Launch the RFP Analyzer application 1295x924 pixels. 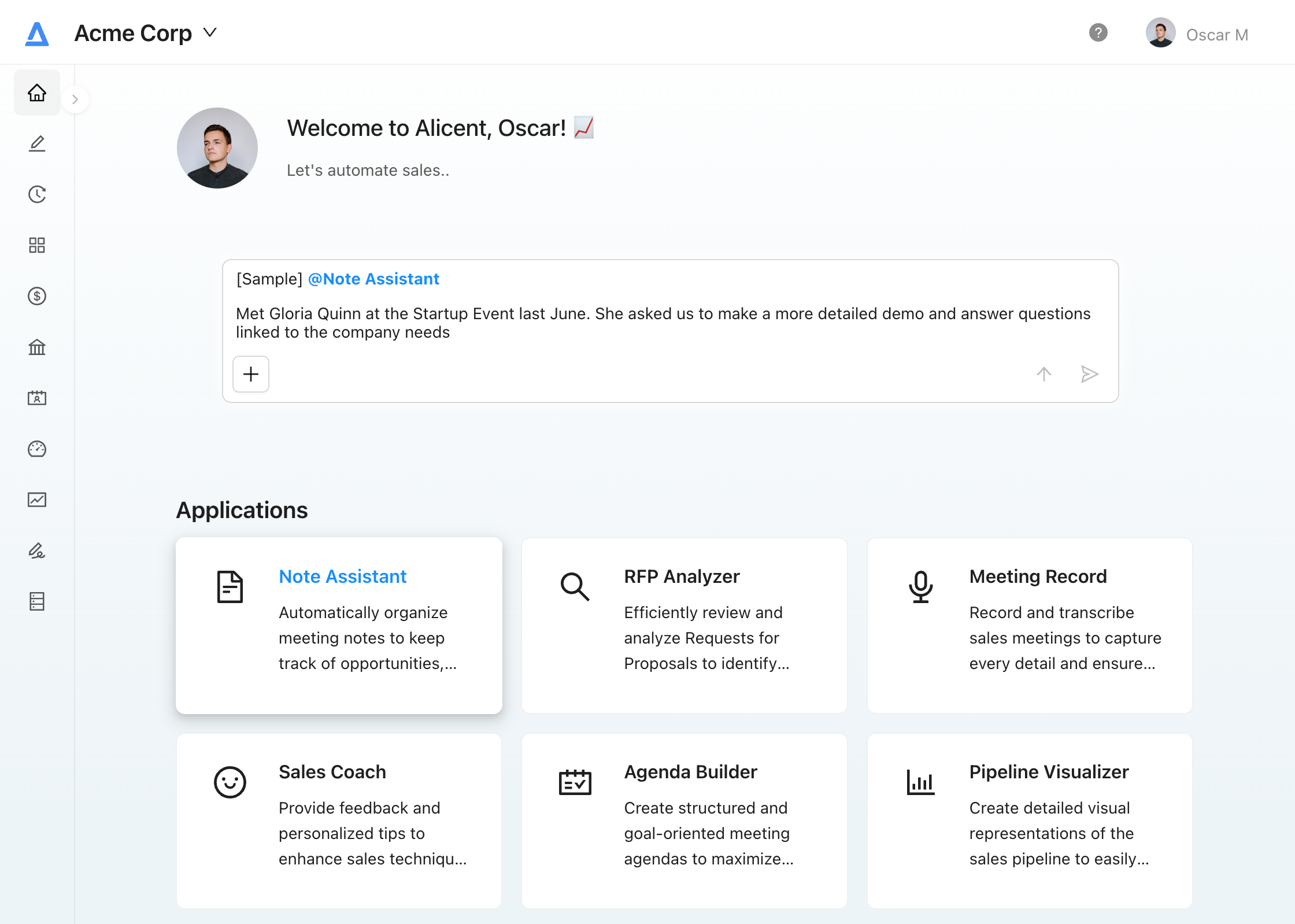pos(684,626)
